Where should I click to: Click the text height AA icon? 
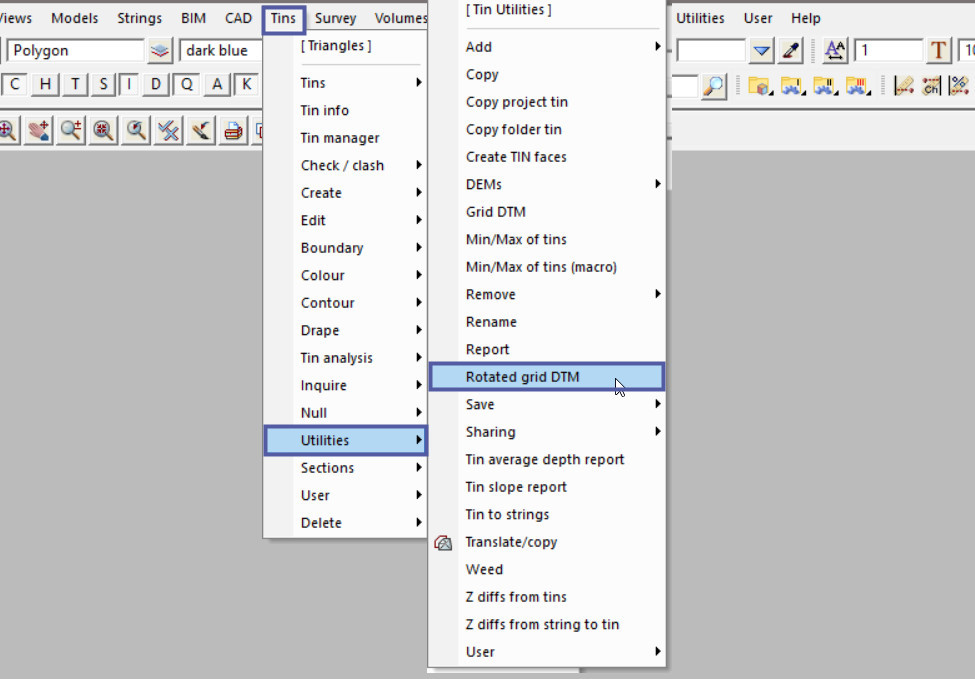point(836,51)
